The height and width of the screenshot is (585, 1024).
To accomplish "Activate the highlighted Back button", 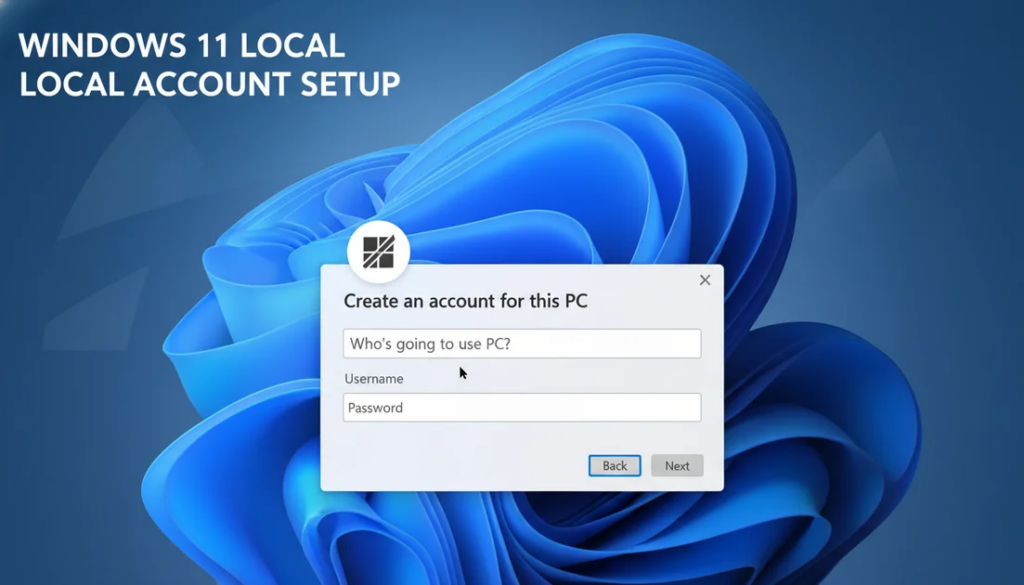I will [613, 465].
